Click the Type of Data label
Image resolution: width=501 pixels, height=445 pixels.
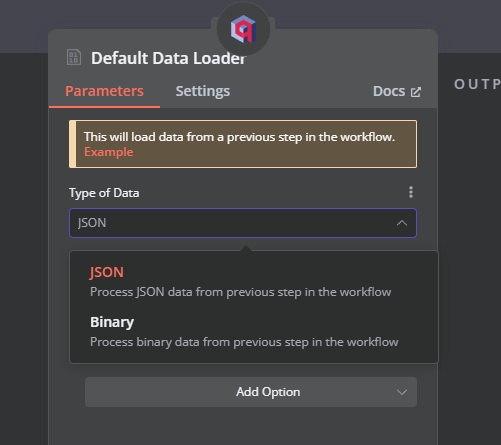[104, 193]
